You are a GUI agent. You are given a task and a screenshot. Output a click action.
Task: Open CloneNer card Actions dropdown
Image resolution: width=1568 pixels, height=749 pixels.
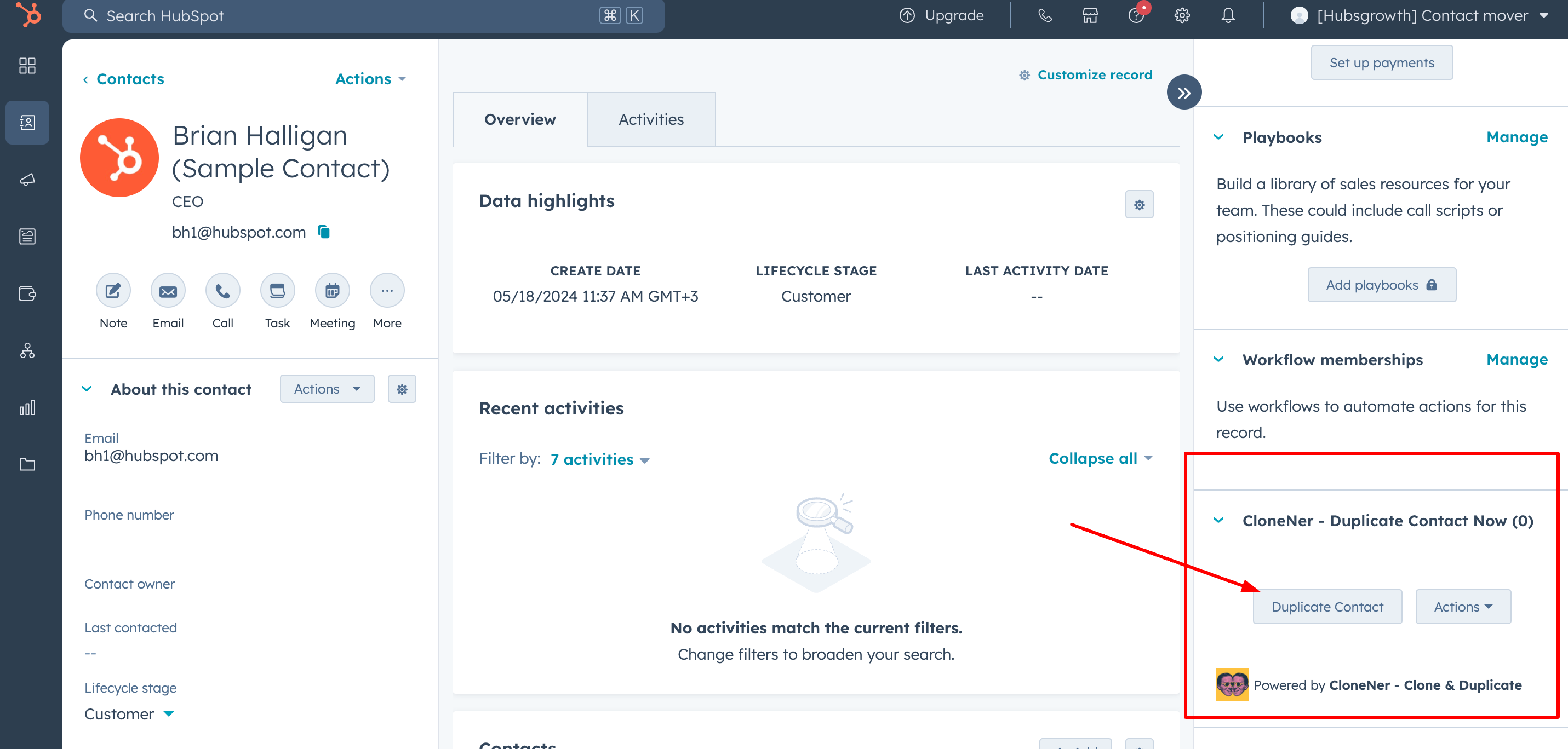pyautogui.click(x=1463, y=607)
